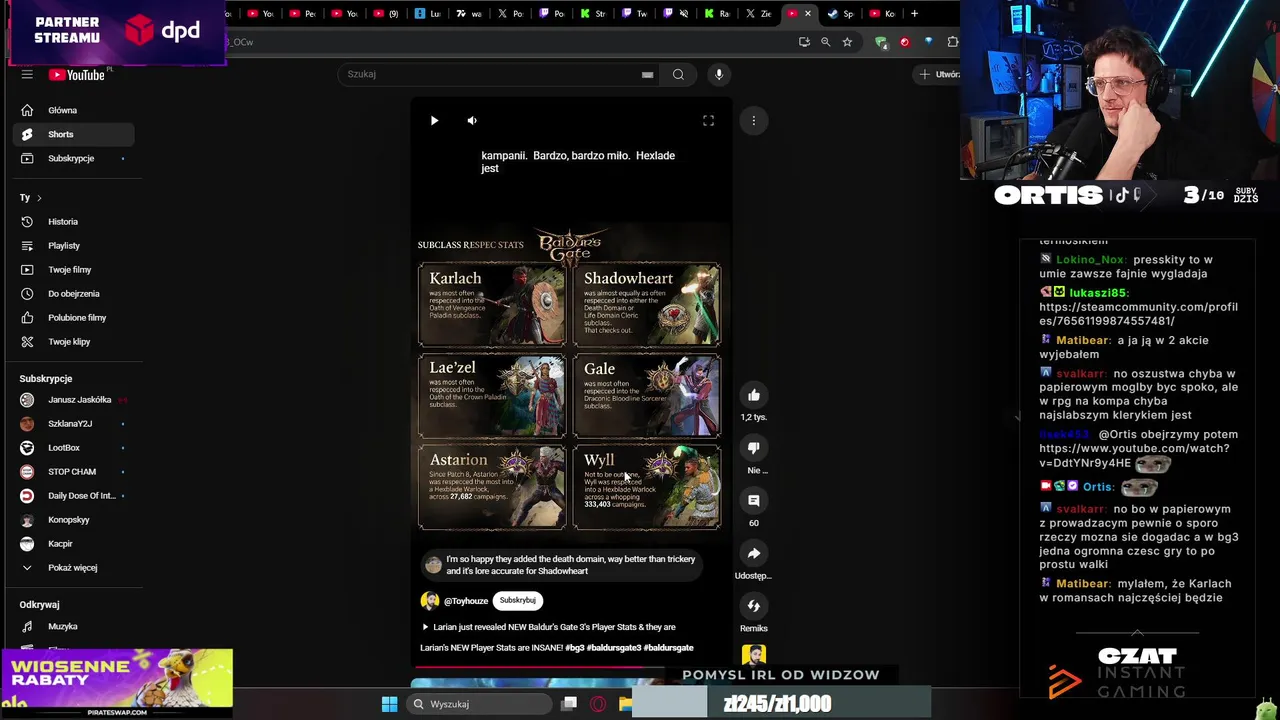Like the Short with thumbs up

click(x=754, y=395)
